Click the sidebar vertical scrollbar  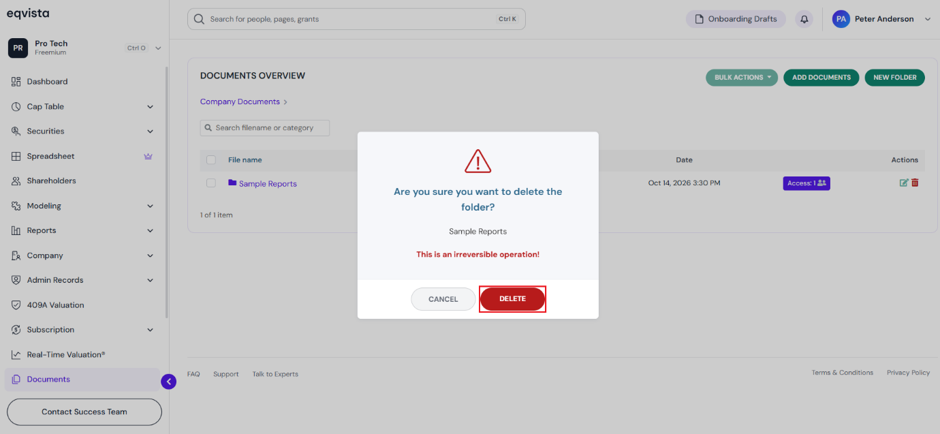[167, 192]
